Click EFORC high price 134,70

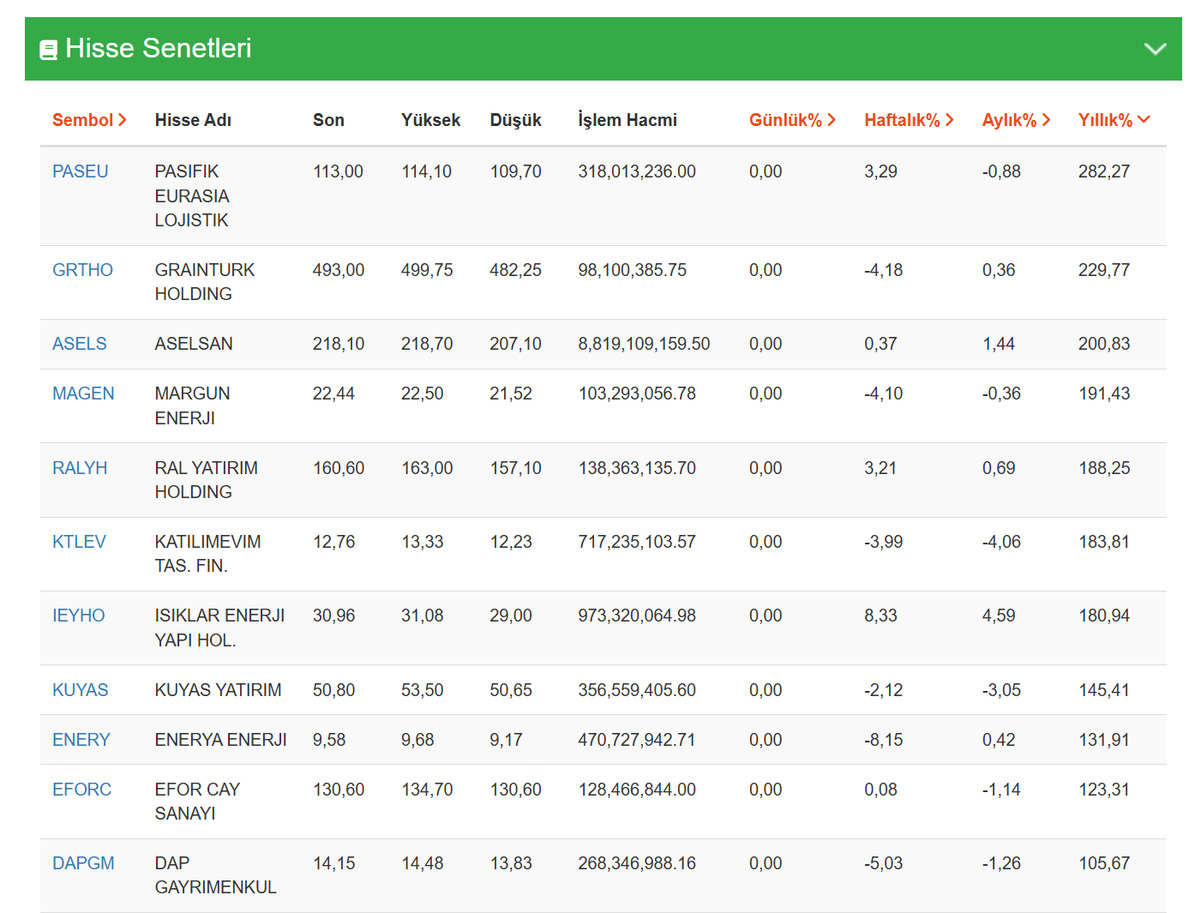427,790
